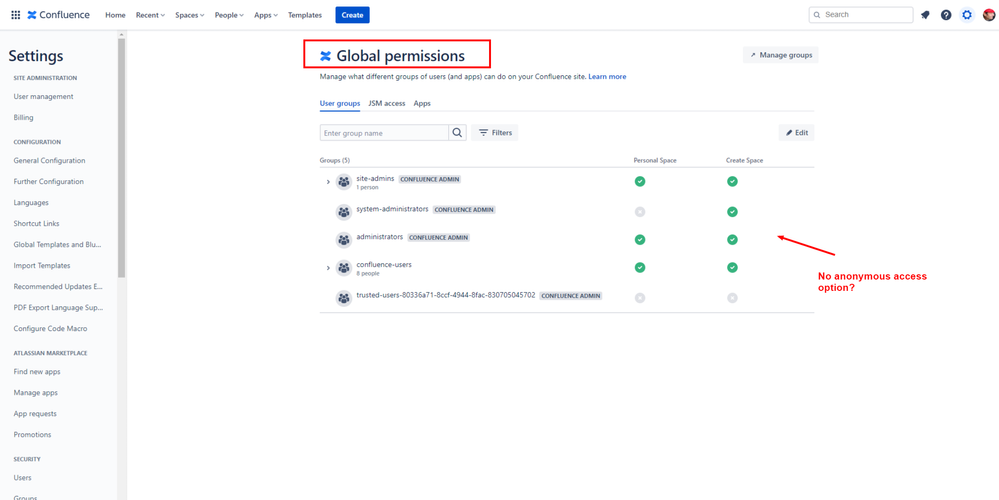Open the People dropdown menu
999x500 pixels.
pos(229,15)
